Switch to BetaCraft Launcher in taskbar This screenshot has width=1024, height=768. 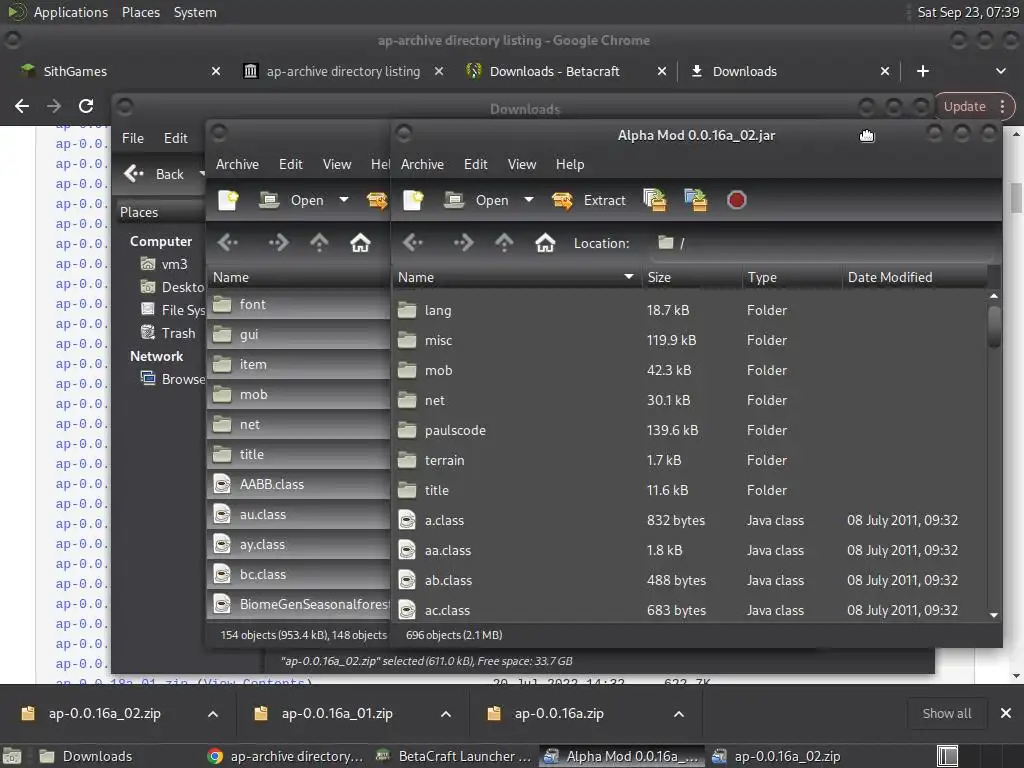[x=455, y=756]
